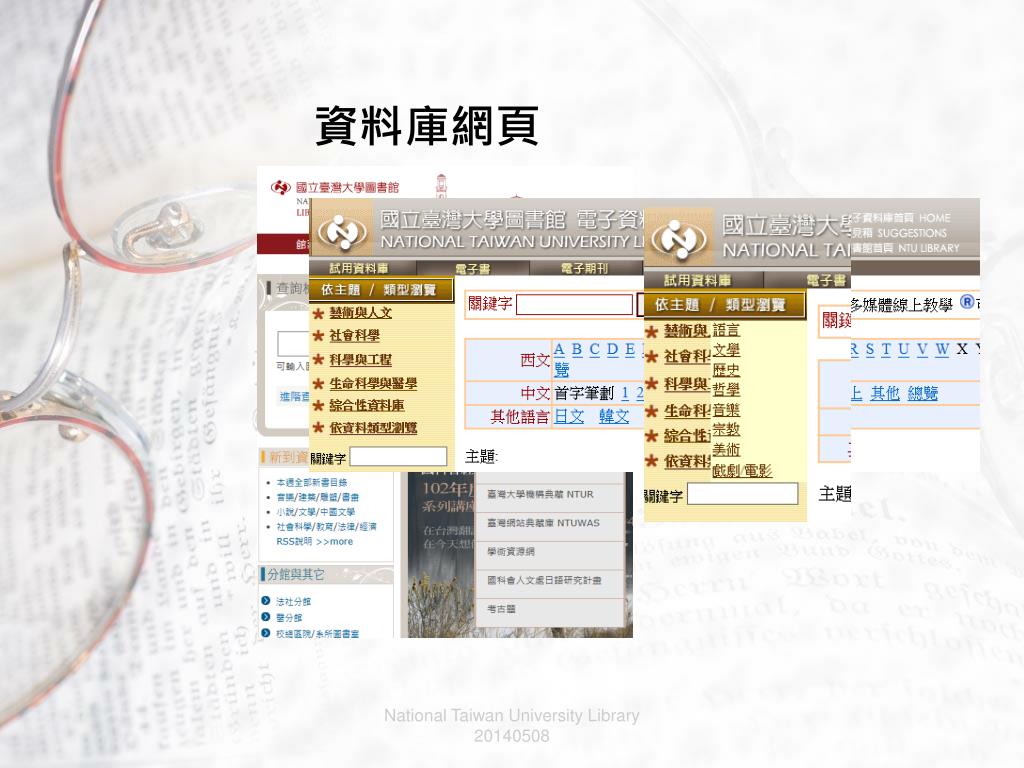Click the >>more link after RSS說明
The width and height of the screenshot is (1024, 768).
pos(334,541)
